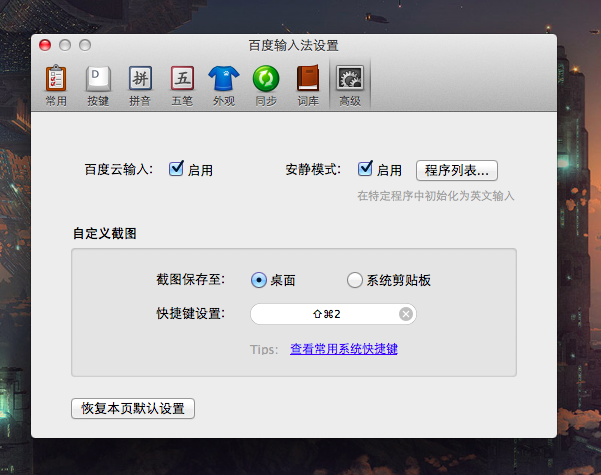Image resolution: width=601 pixels, height=475 pixels.
Task: Open the 程序列表... button
Action: 457,170
